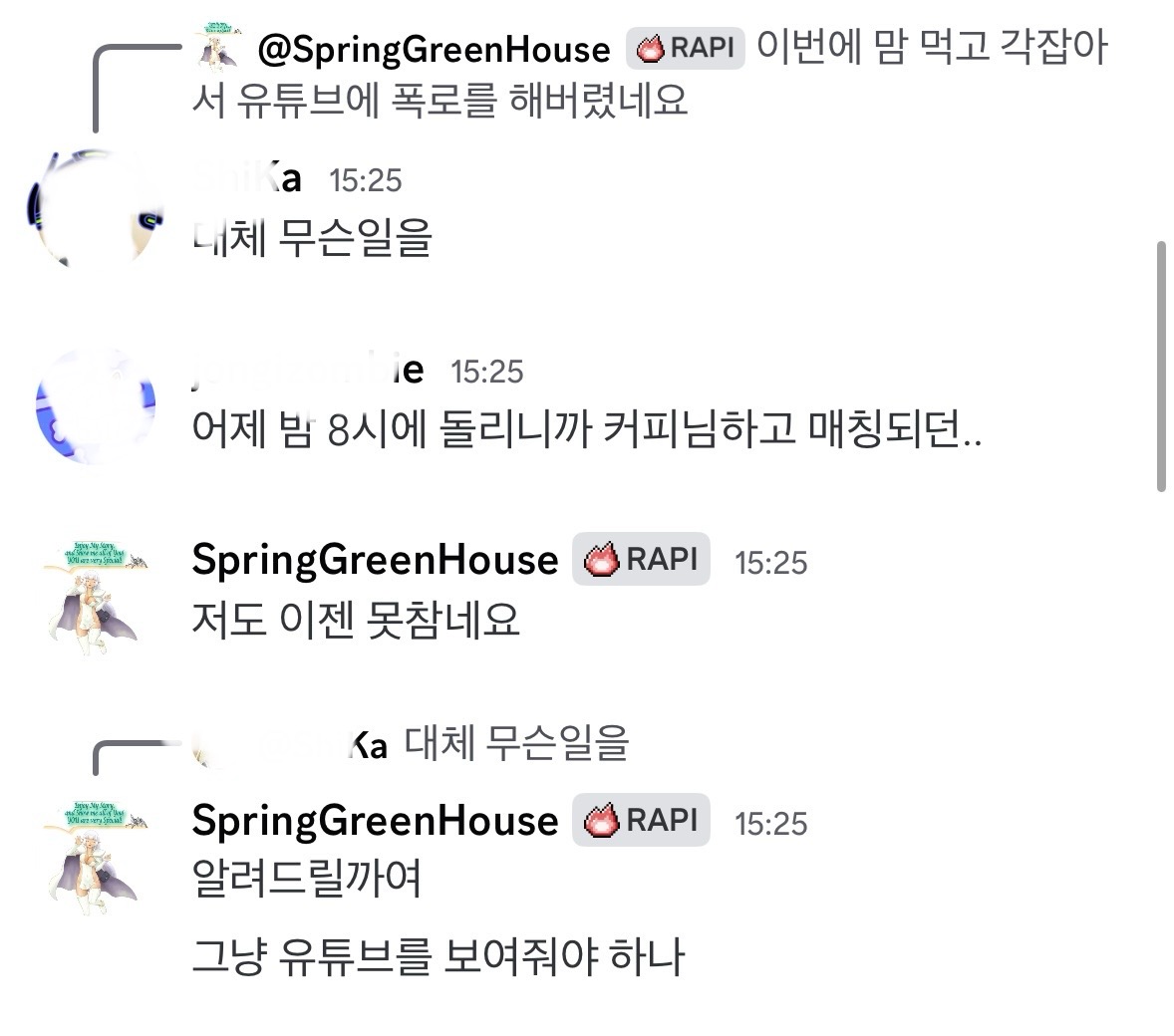Click SpringGreenHouse avatar beside 저도 이젠 못참네요

point(96,596)
